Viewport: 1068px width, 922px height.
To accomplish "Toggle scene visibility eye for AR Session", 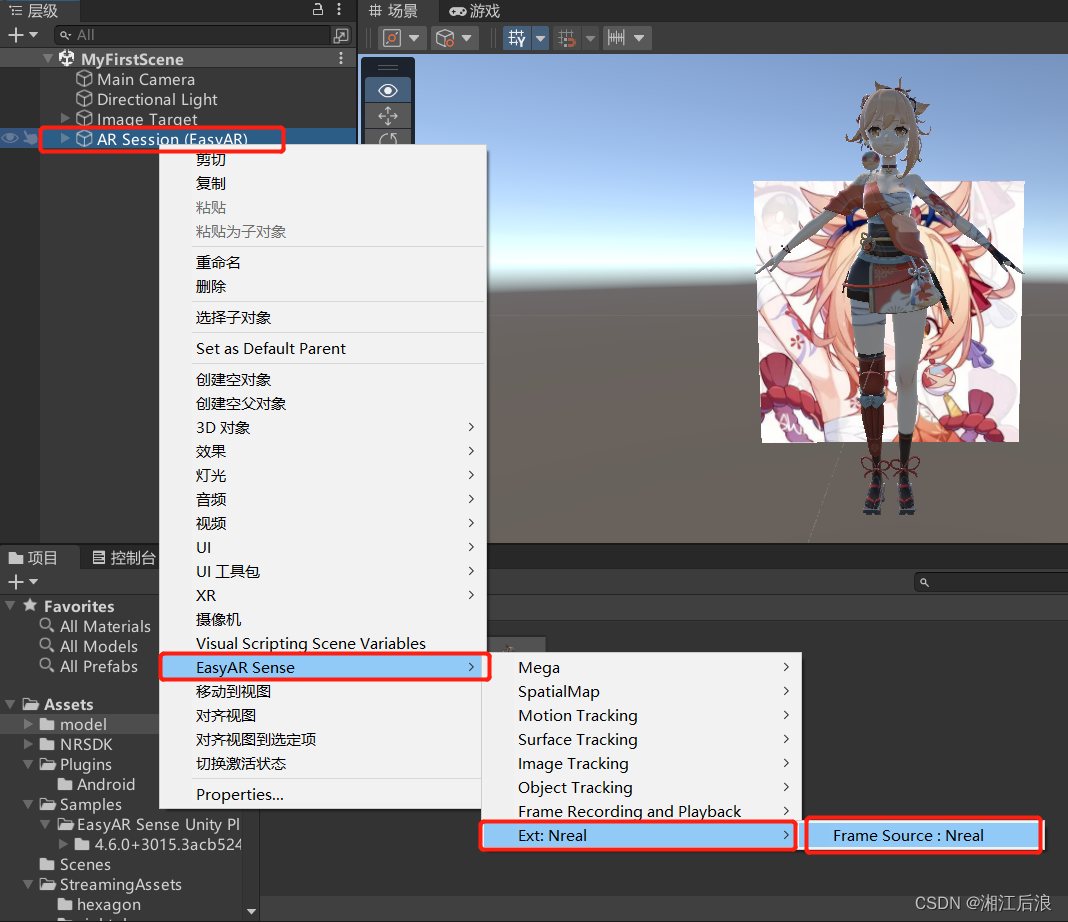I will (x=10, y=138).
